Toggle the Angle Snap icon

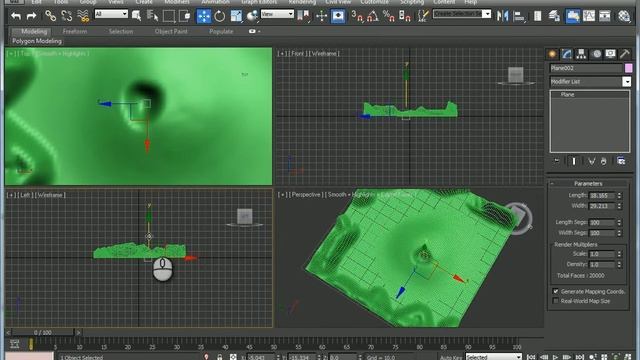click(373, 16)
